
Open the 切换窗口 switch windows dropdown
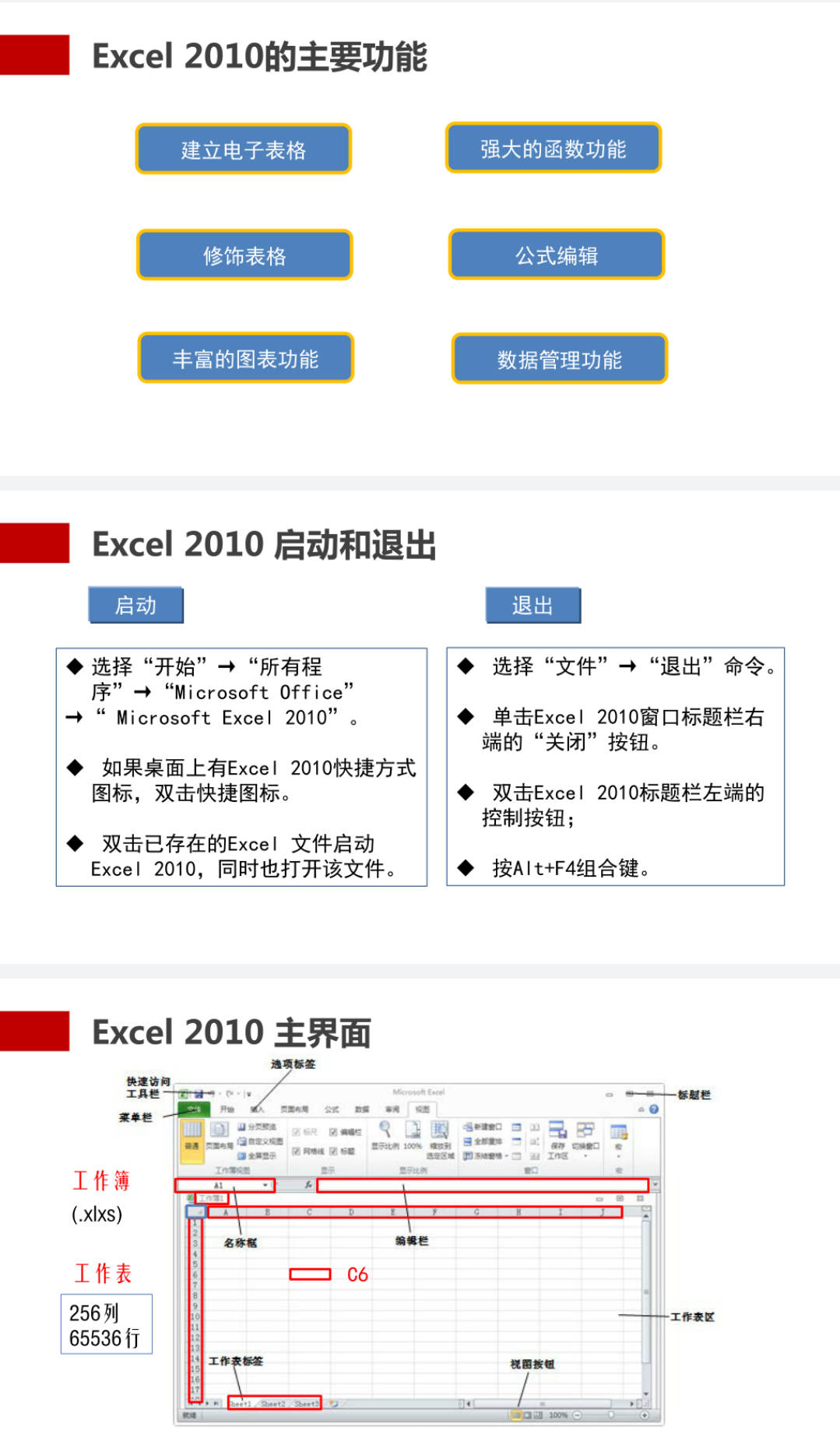click(x=585, y=1138)
